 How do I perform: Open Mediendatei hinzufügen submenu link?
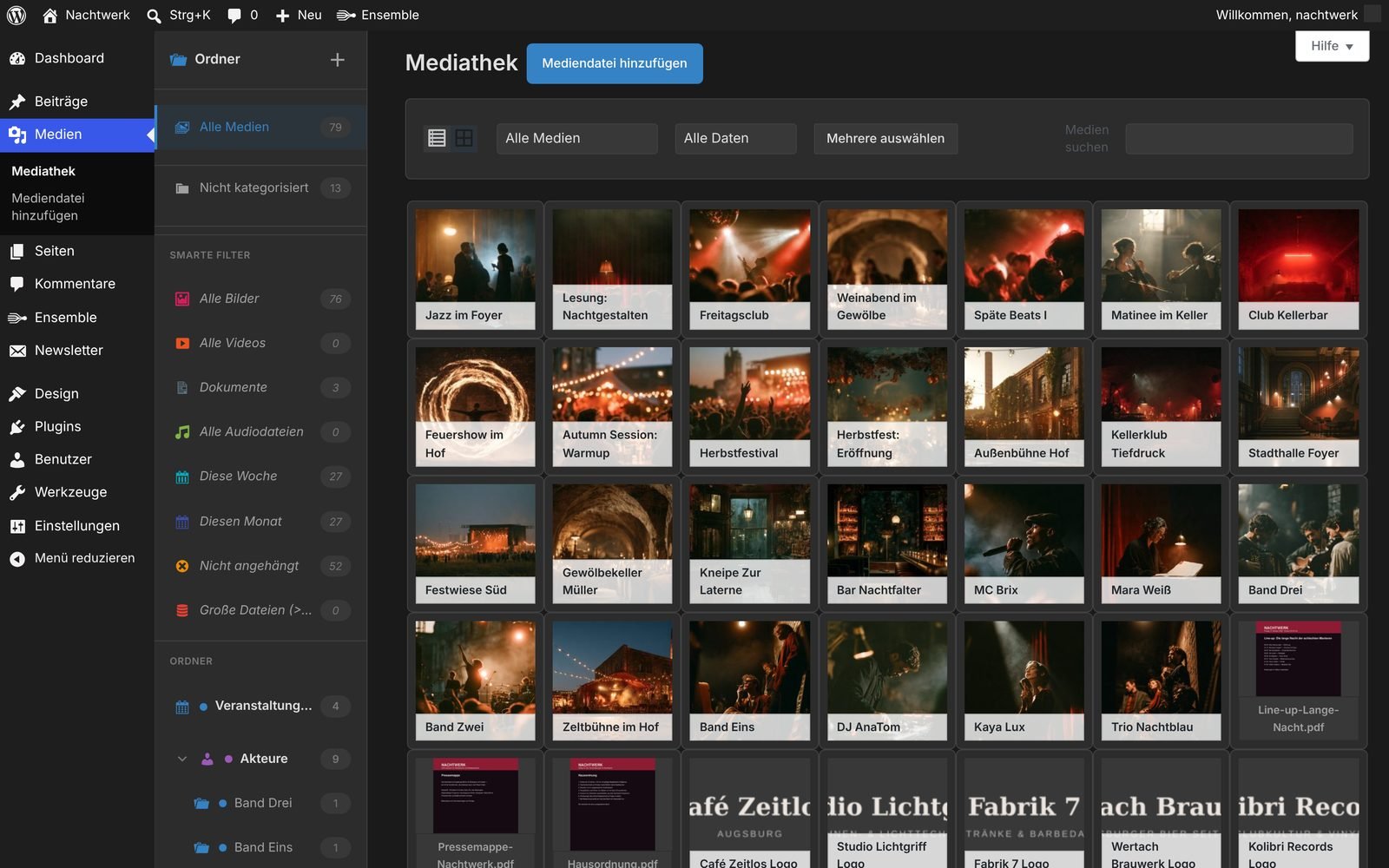pos(49,207)
